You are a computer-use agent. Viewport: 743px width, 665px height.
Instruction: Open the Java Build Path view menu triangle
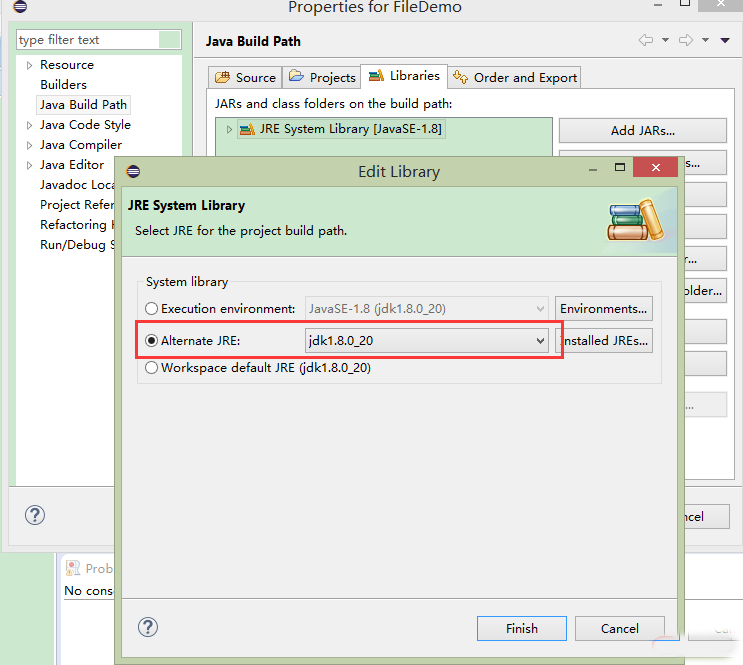coord(725,40)
